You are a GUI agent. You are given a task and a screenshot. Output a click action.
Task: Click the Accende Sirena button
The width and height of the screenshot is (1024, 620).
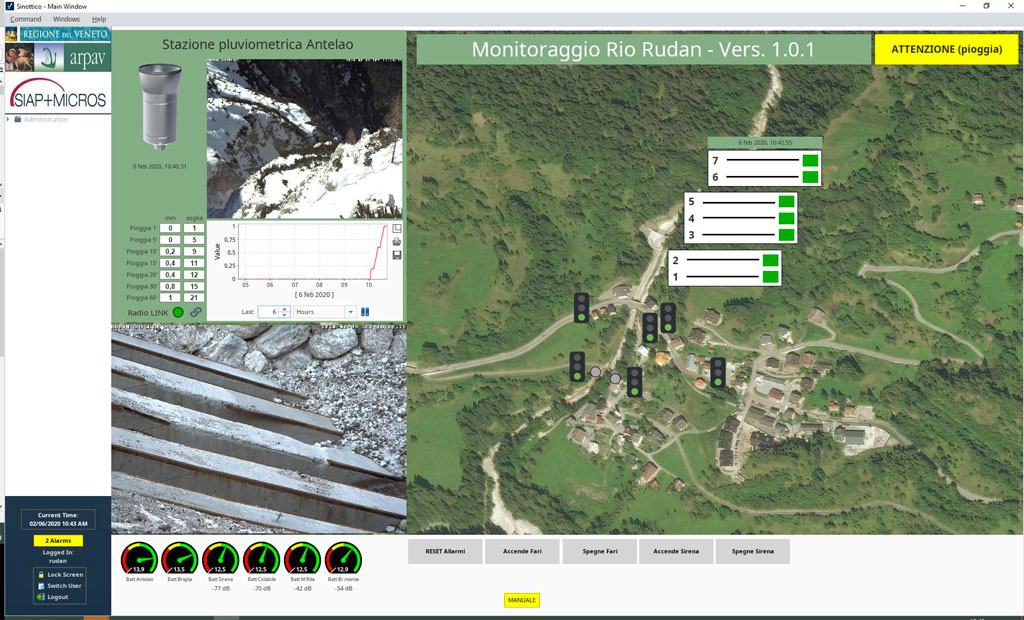click(x=676, y=551)
